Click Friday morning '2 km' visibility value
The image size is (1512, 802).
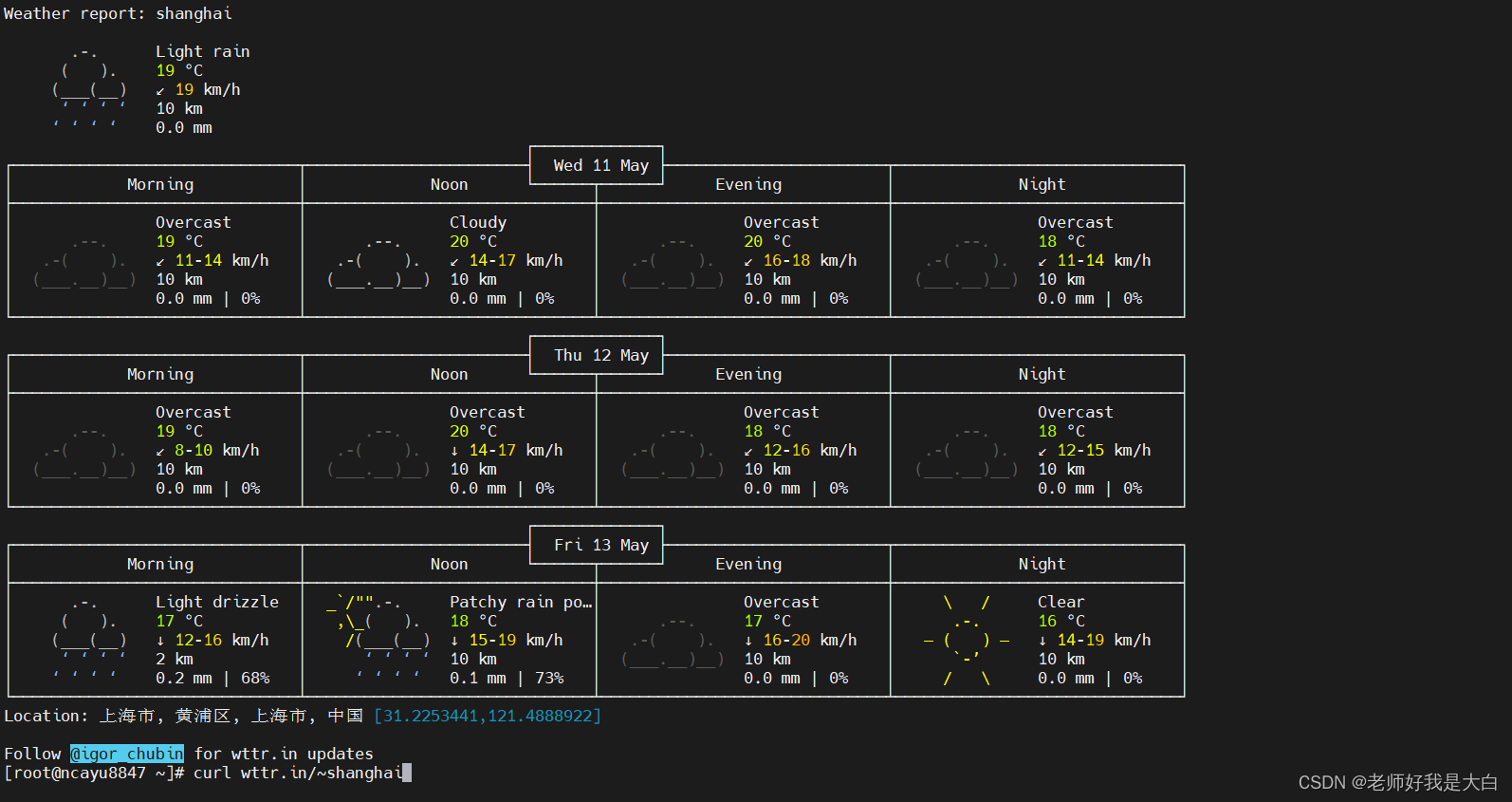(175, 659)
